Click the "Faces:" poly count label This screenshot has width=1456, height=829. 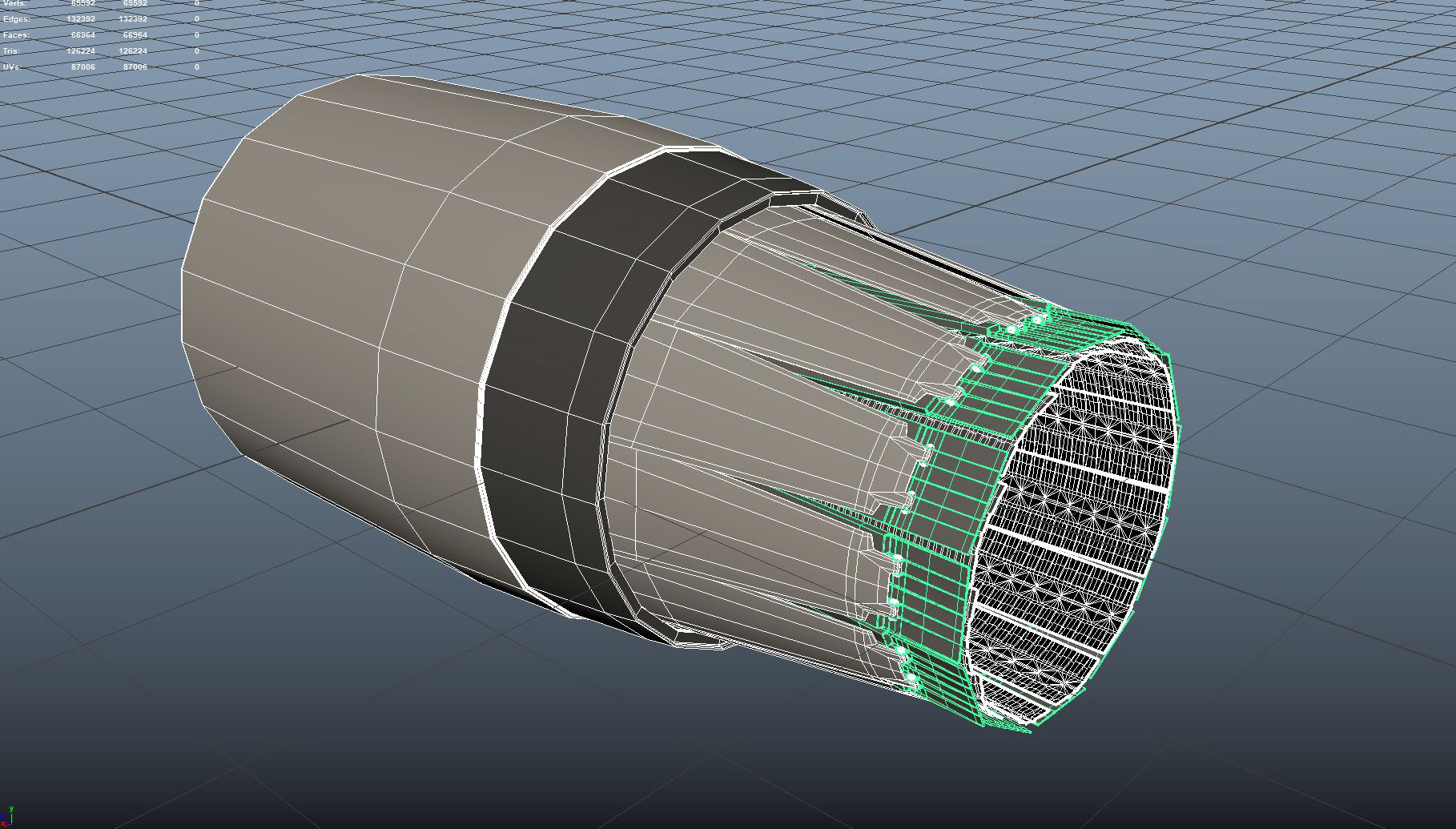point(16,35)
